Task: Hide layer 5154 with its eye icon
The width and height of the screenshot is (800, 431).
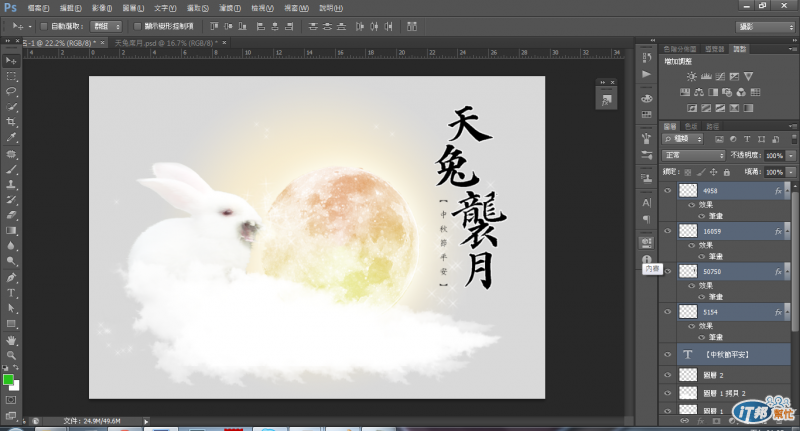Action: 667,312
